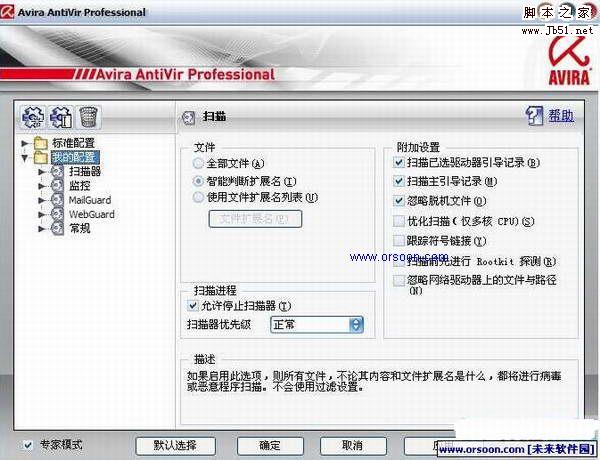Click the Avira logo in the title bar
Image resolution: width=600 pixels, height=460 pixels.
[x=8, y=11]
